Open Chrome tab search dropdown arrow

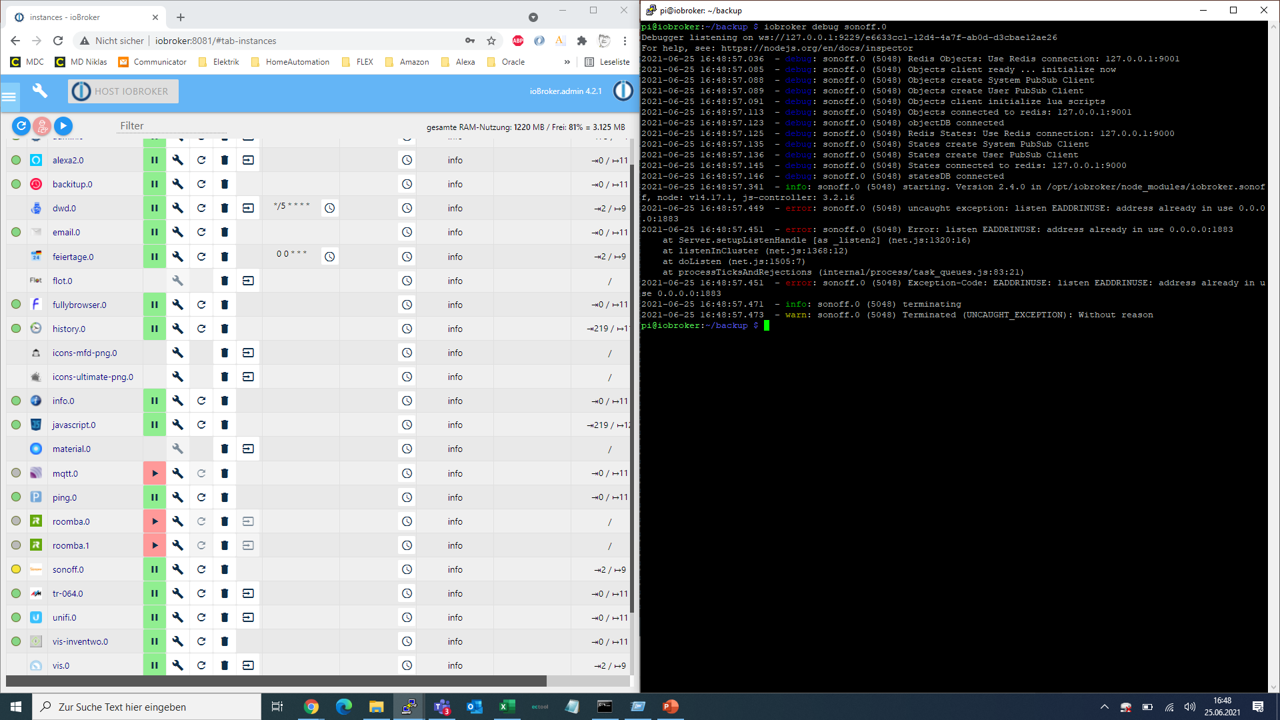(x=533, y=17)
